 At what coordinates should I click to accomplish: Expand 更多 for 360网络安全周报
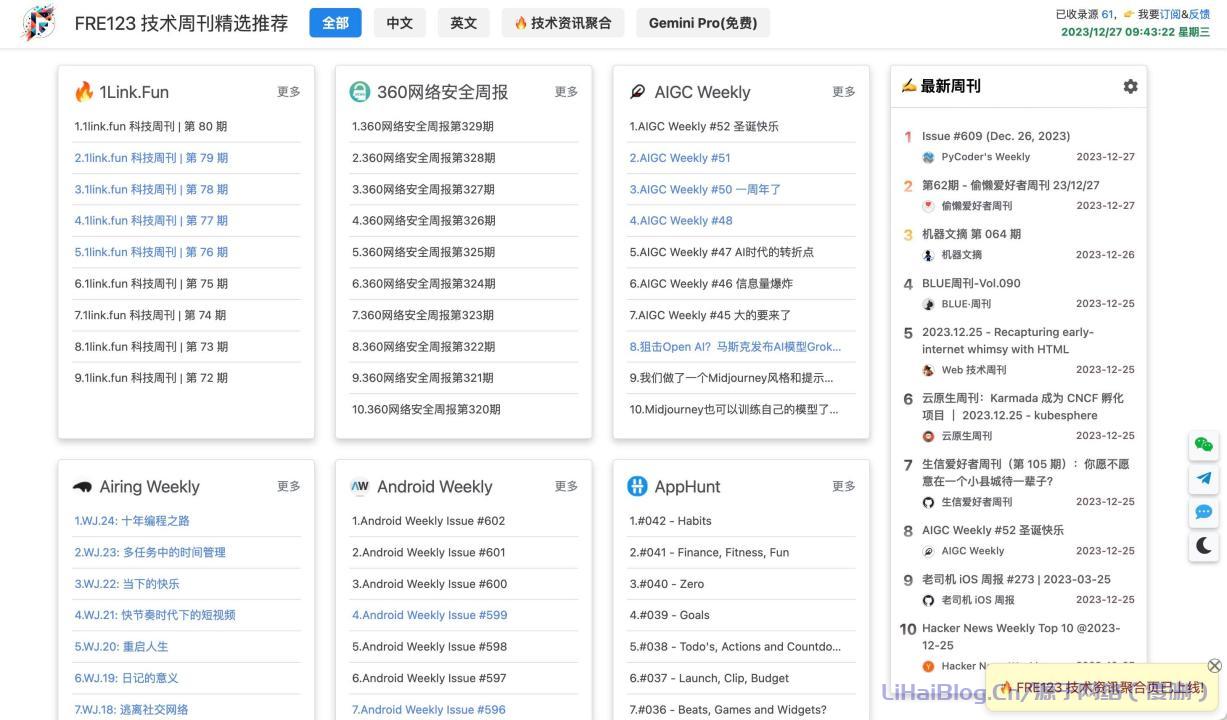[x=566, y=92]
